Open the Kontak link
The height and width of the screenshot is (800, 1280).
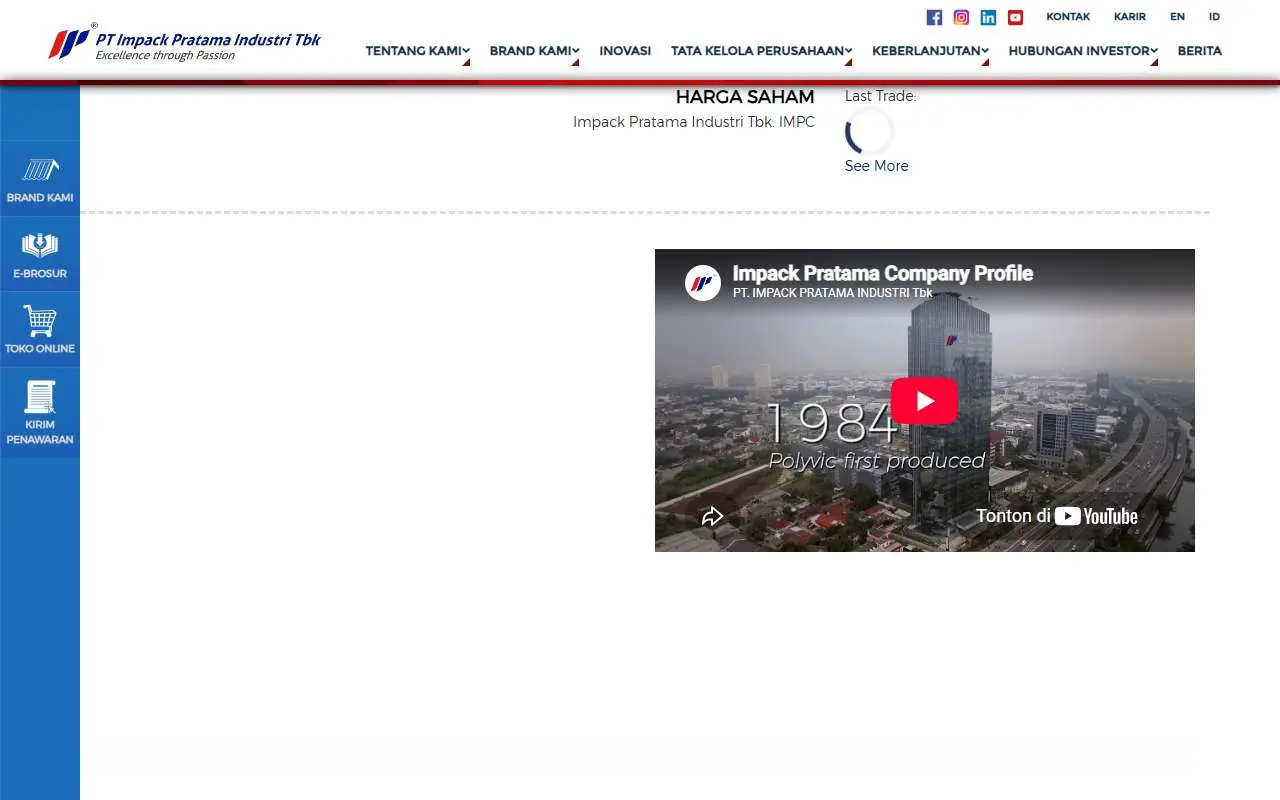(x=1068, y=17)
